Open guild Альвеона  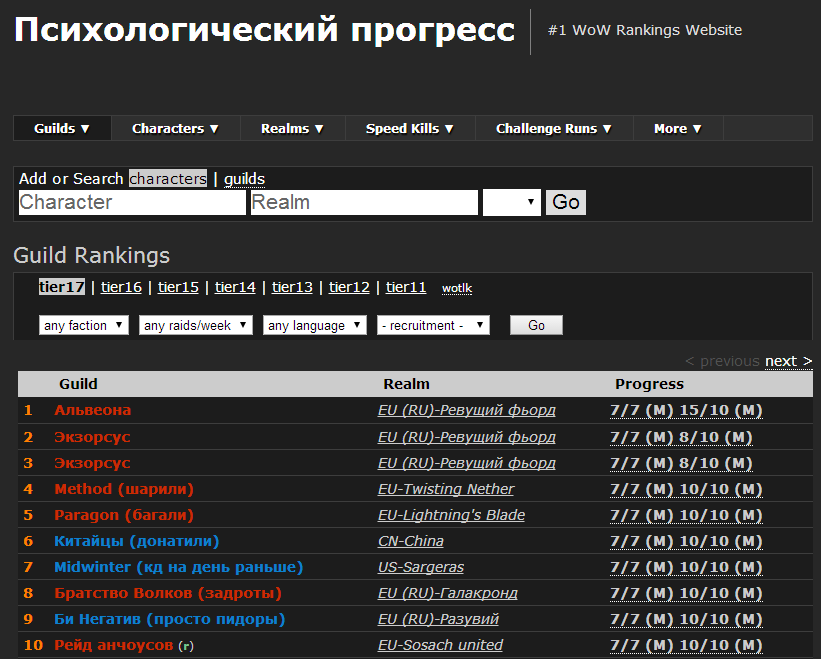(x=93, y=410)
